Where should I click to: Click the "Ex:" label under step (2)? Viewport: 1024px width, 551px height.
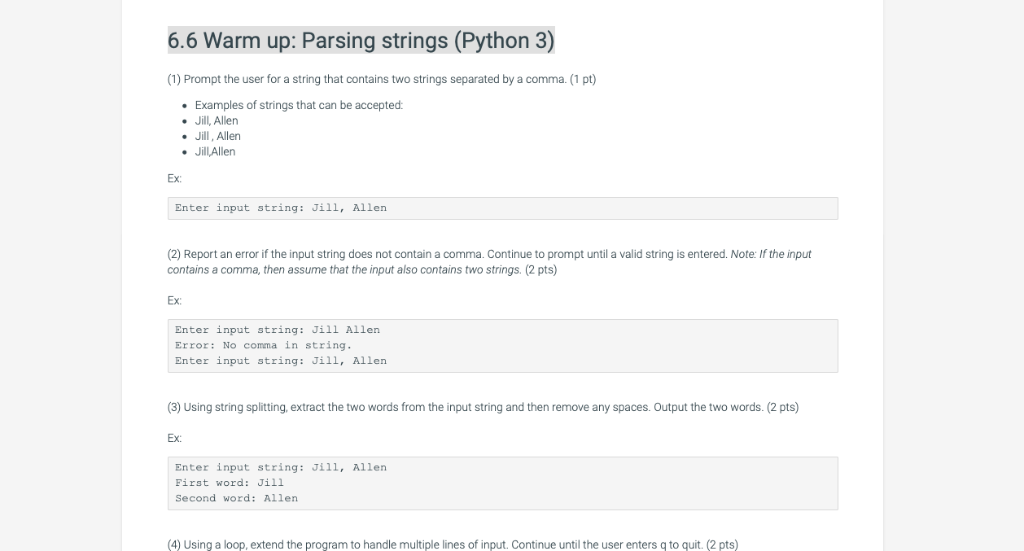click(175, 300)
